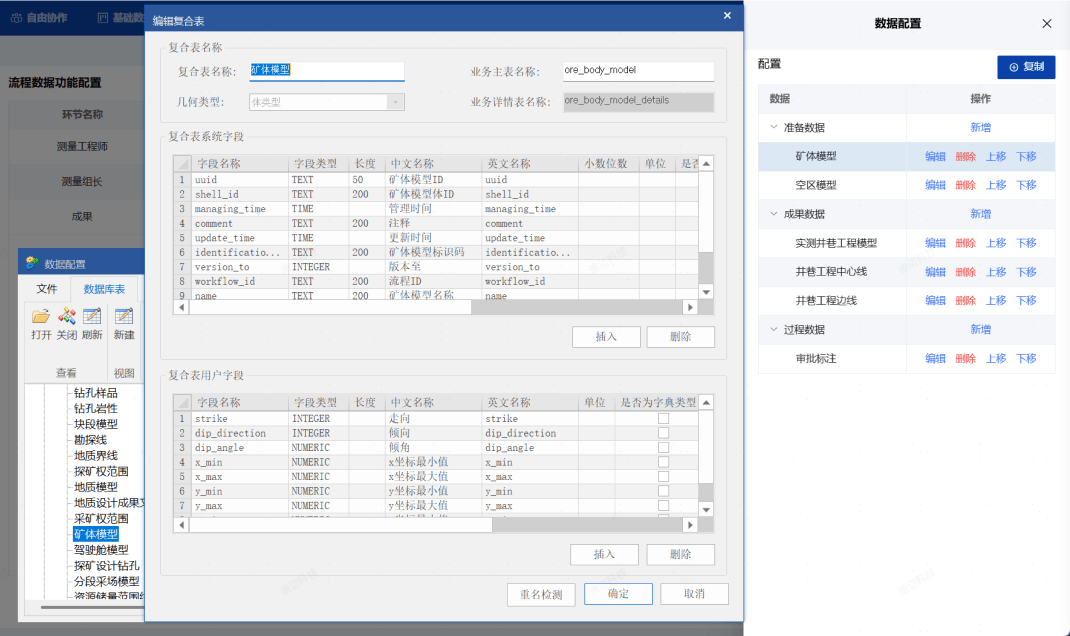Click the right arrow of the system-fields horizontal scrollbar
1070x636 pixels.
(690, 308)
